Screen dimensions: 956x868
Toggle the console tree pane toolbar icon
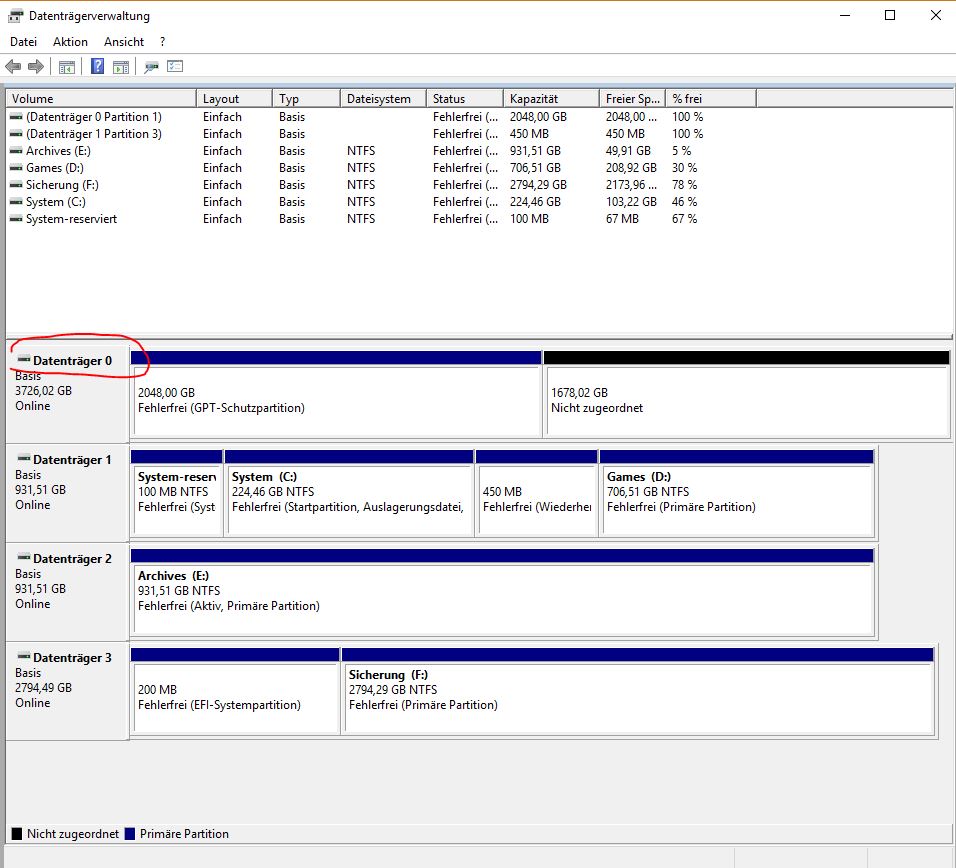(x=66, y=66)
